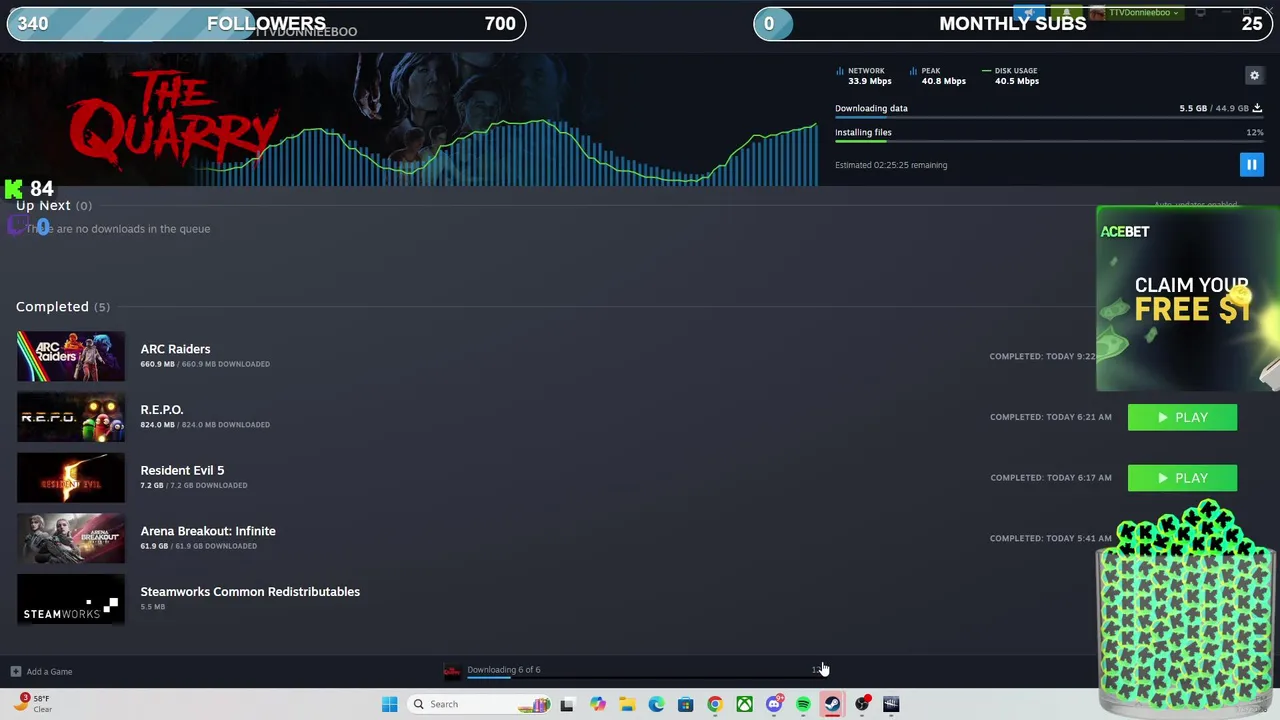
Task: Click the download arrow icon beside 44.9 GB
Action: pos(1257,108)
